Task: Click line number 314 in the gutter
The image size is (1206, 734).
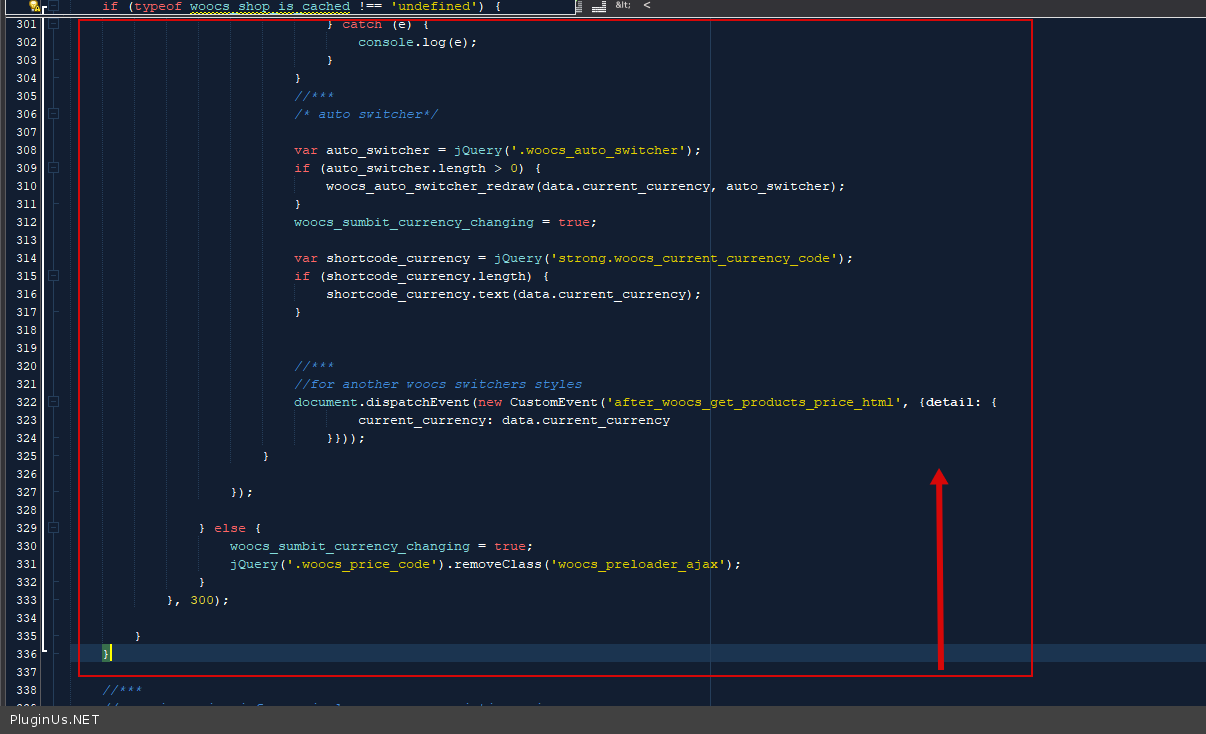Action: (x=26, y=258)
